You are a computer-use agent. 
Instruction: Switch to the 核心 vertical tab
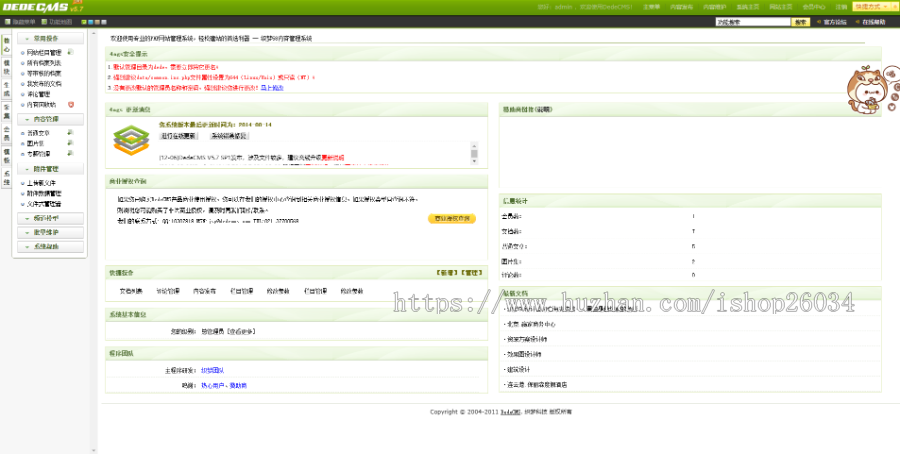point(6,46)
